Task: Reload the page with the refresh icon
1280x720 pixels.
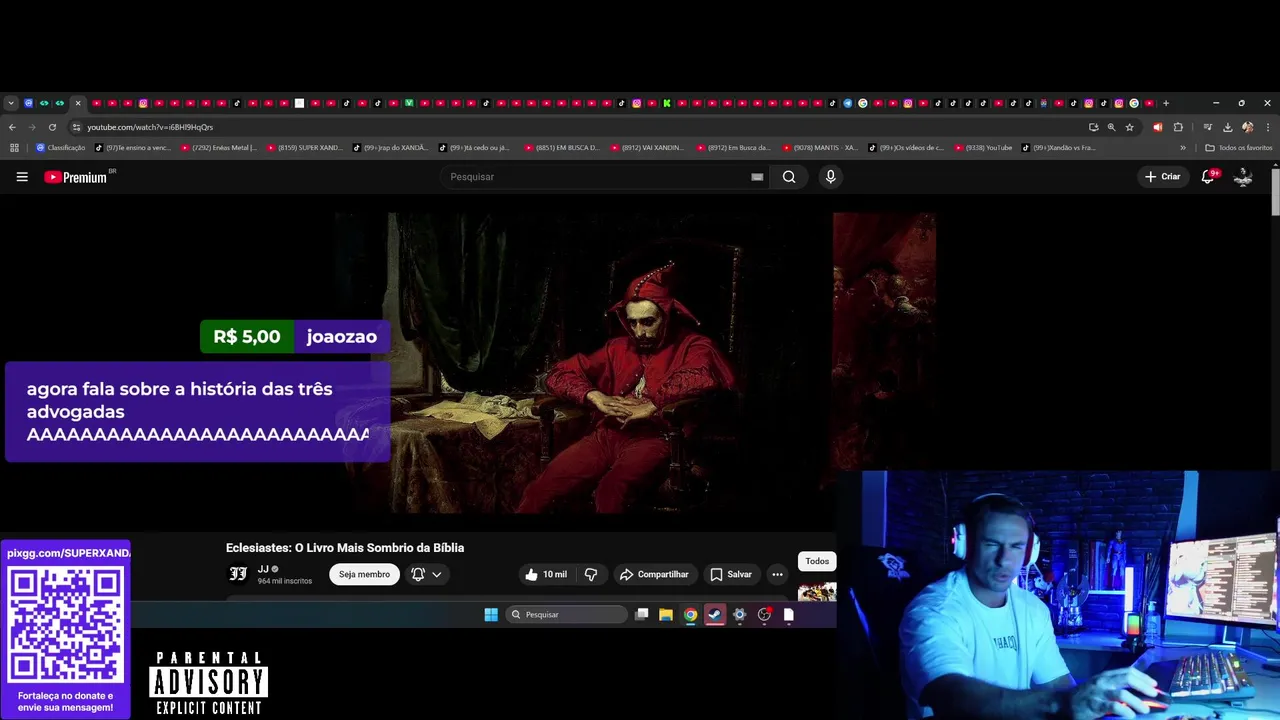Action: click(x=52, y=127)
